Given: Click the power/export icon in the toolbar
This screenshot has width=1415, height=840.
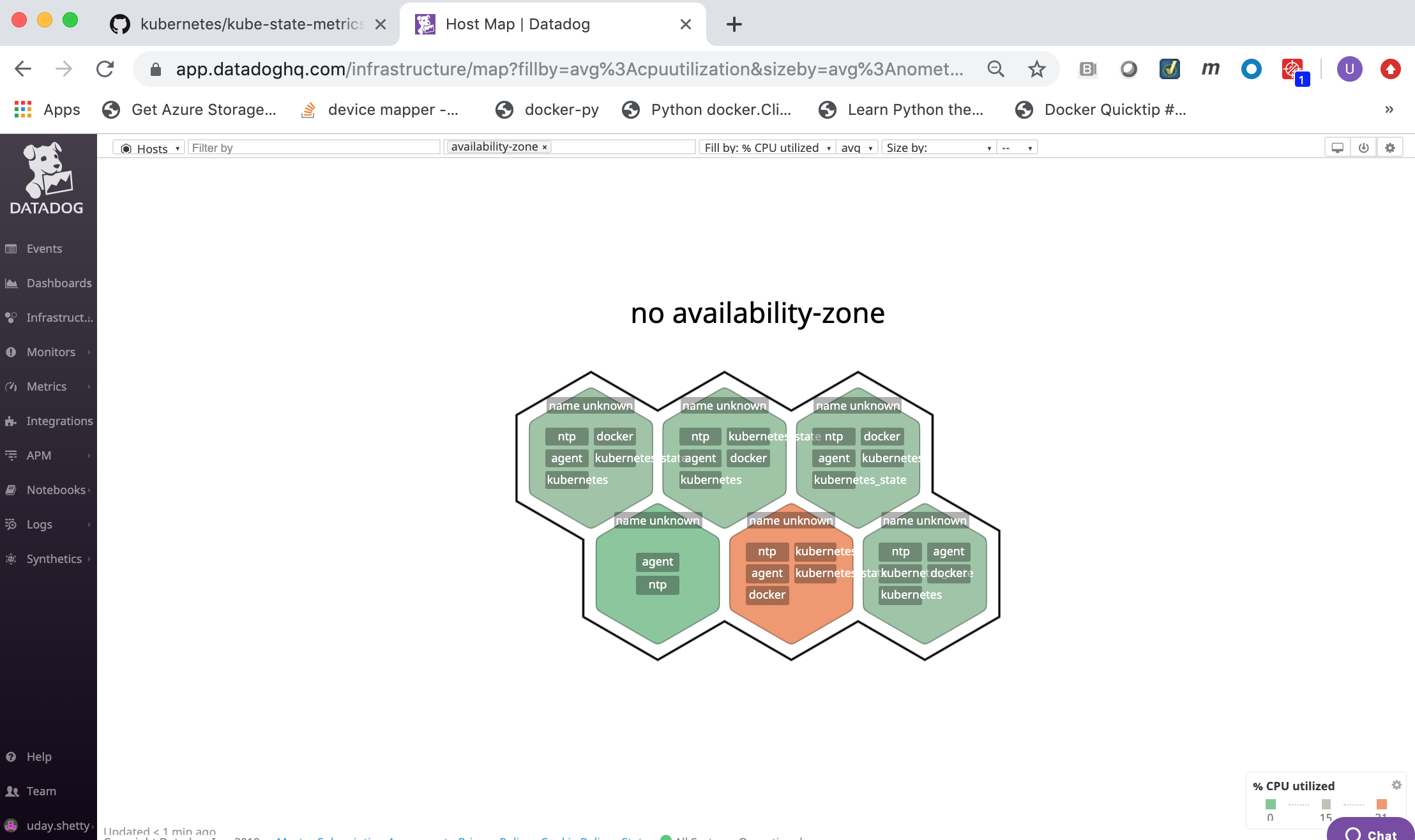Looking at the screenshot, I should pos(1363,148).
